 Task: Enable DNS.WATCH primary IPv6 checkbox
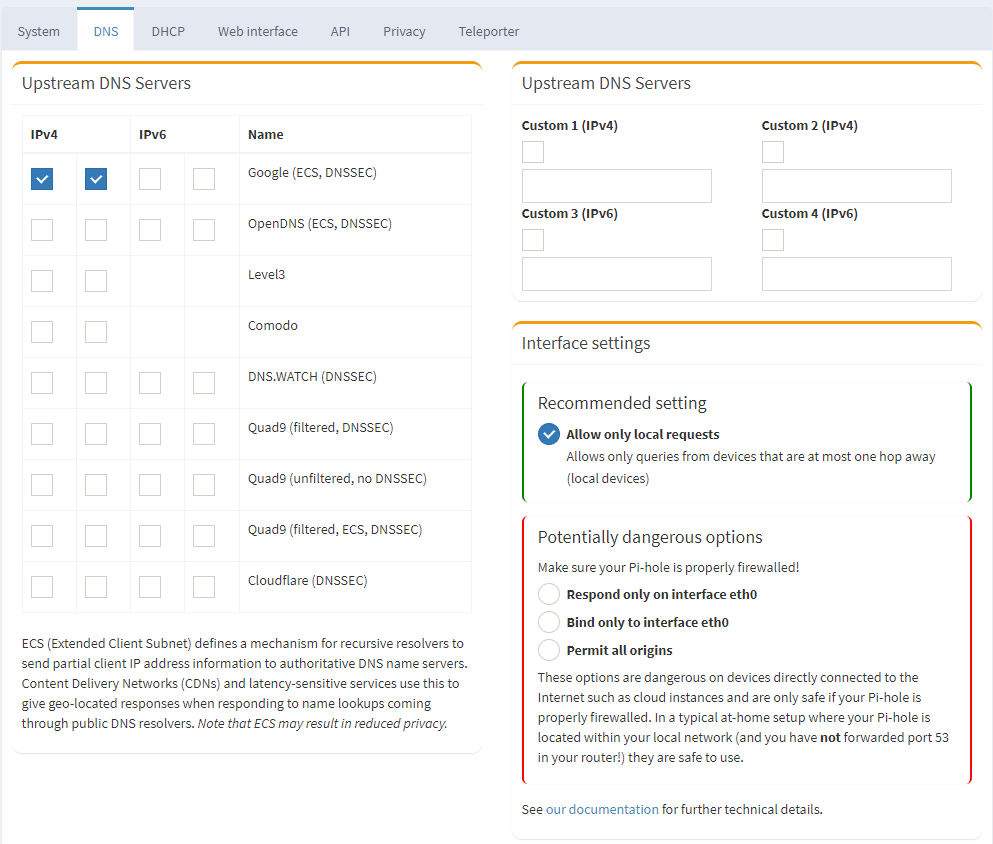point(150,383)
